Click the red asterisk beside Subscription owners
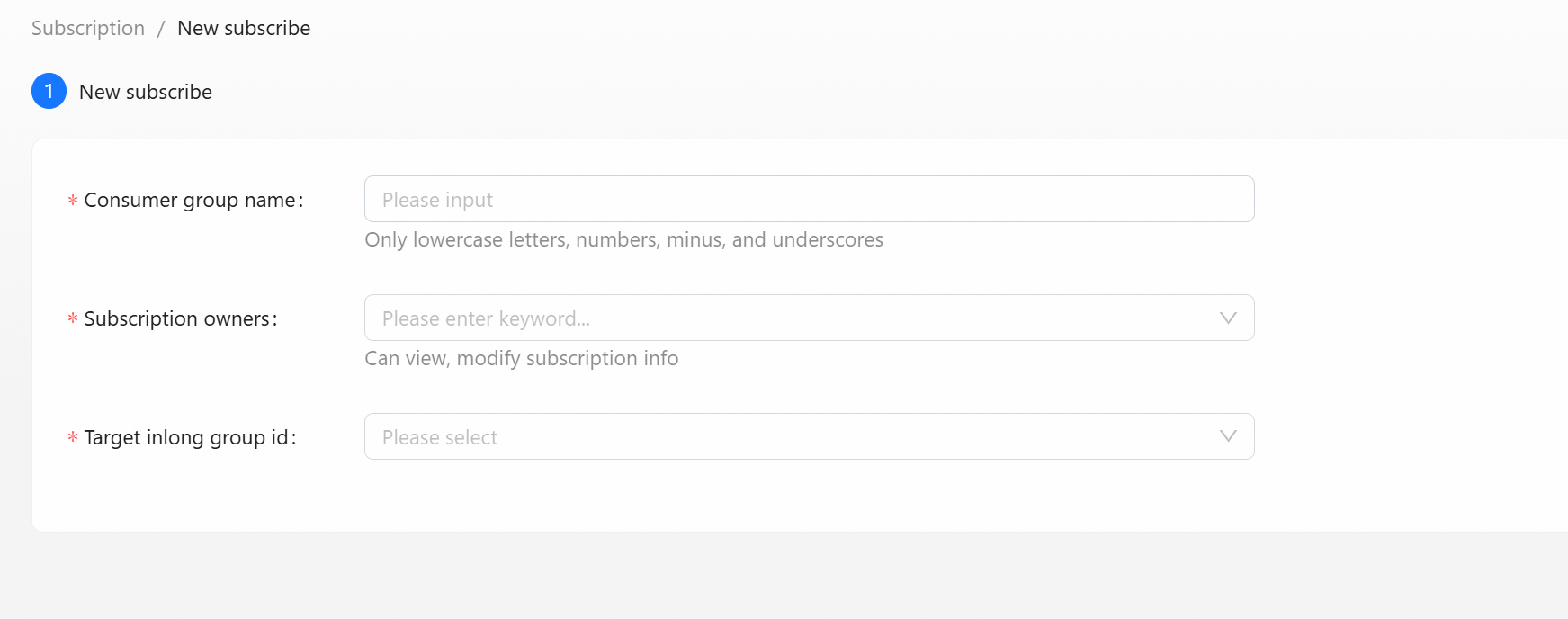This screenshot has width=1568, height=619. pyautogui.click(x=73, y=318)
